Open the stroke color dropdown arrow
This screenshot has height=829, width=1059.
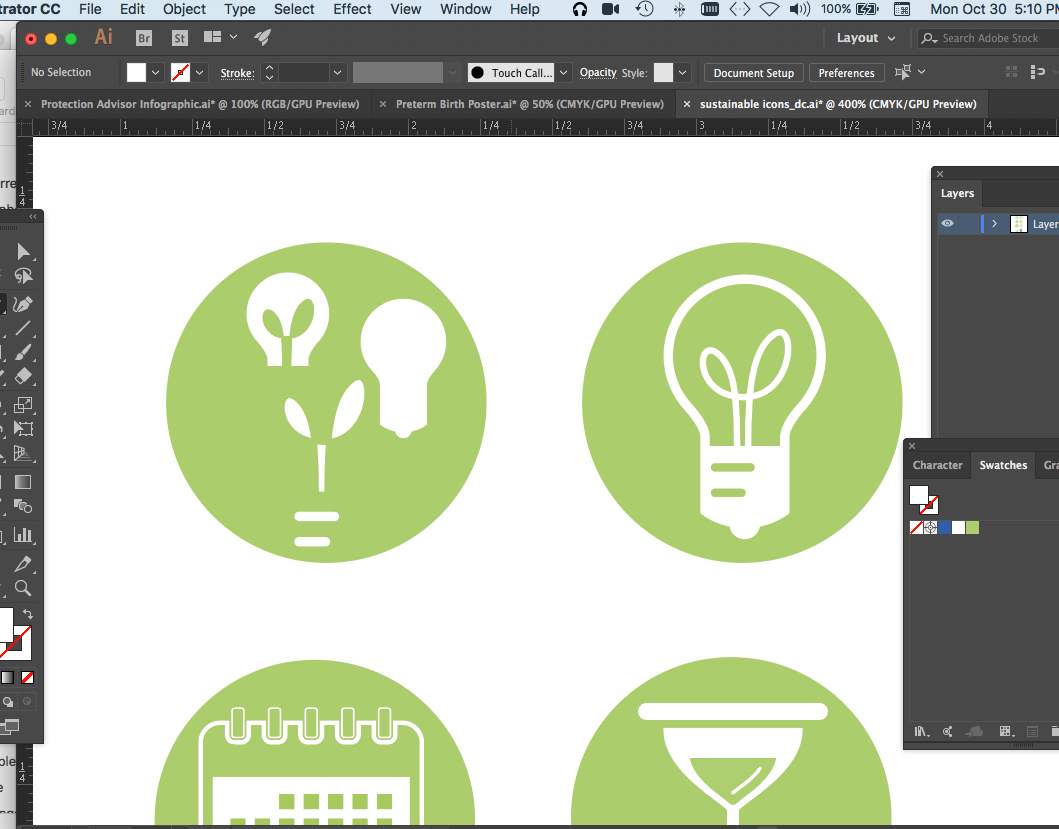point(199,72)
